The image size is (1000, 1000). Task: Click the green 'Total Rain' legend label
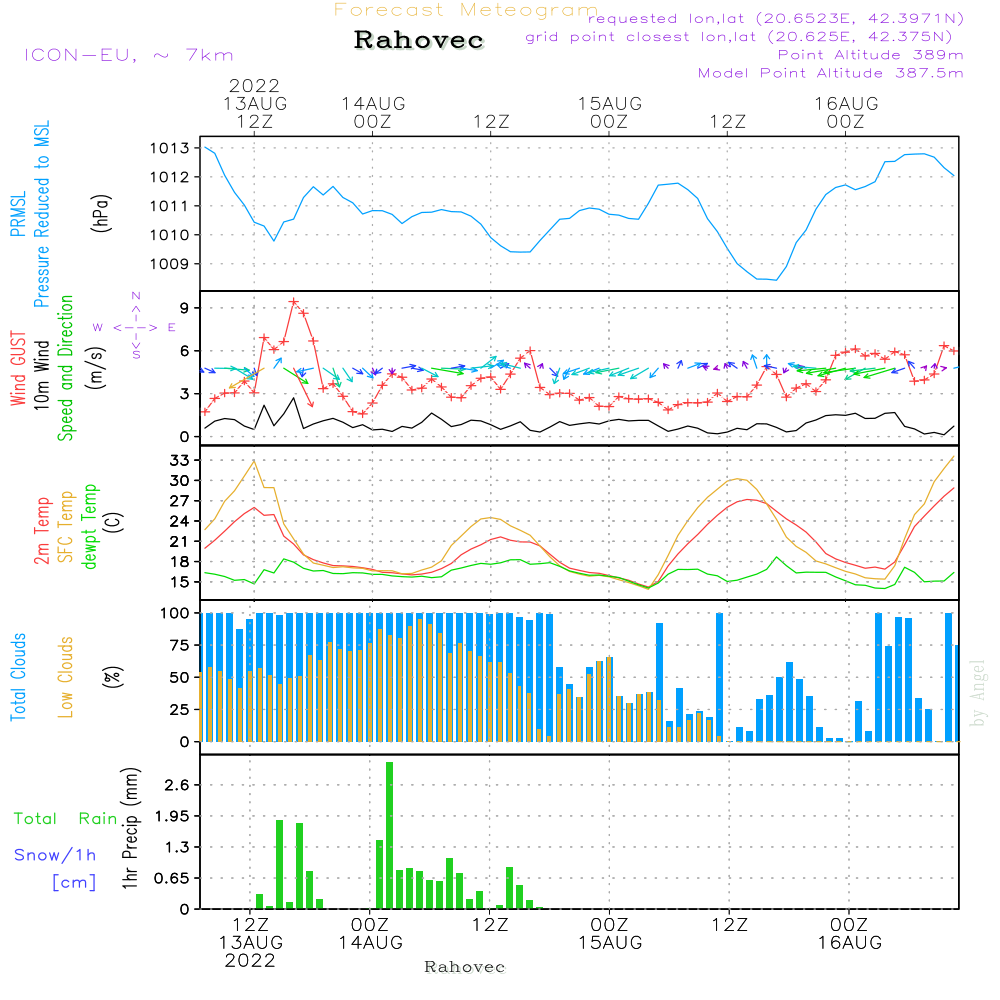point(66,818)
